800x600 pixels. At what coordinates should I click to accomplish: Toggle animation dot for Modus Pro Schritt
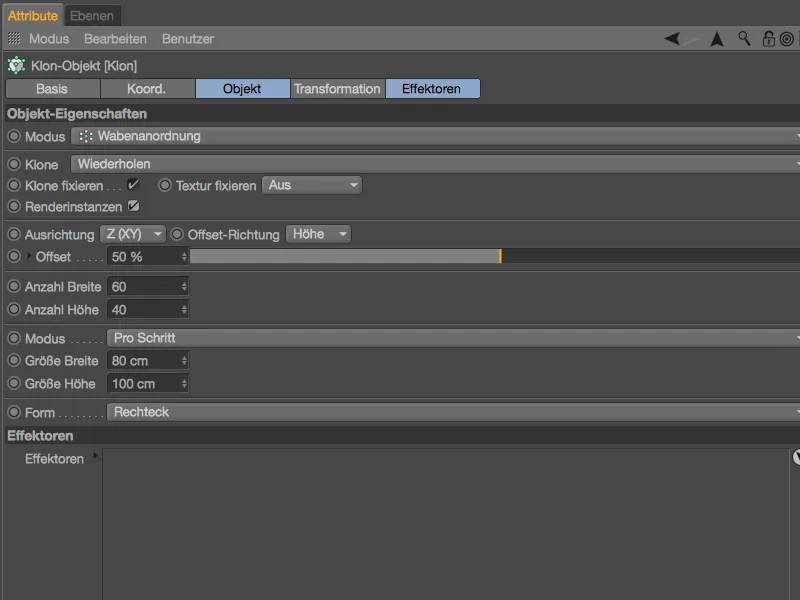14,338
